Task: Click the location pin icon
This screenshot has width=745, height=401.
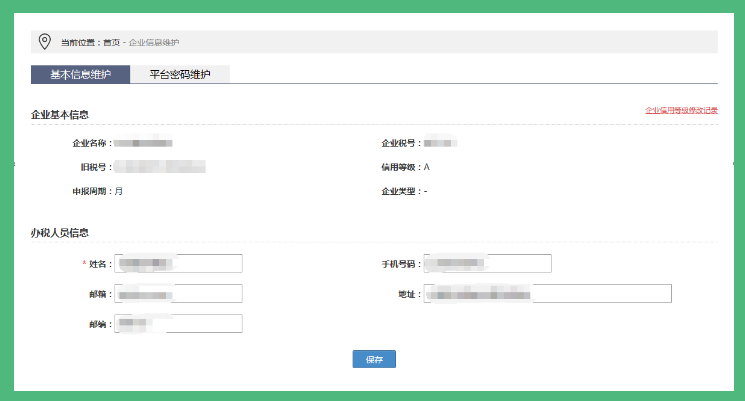Action: (x=45, y=42)
